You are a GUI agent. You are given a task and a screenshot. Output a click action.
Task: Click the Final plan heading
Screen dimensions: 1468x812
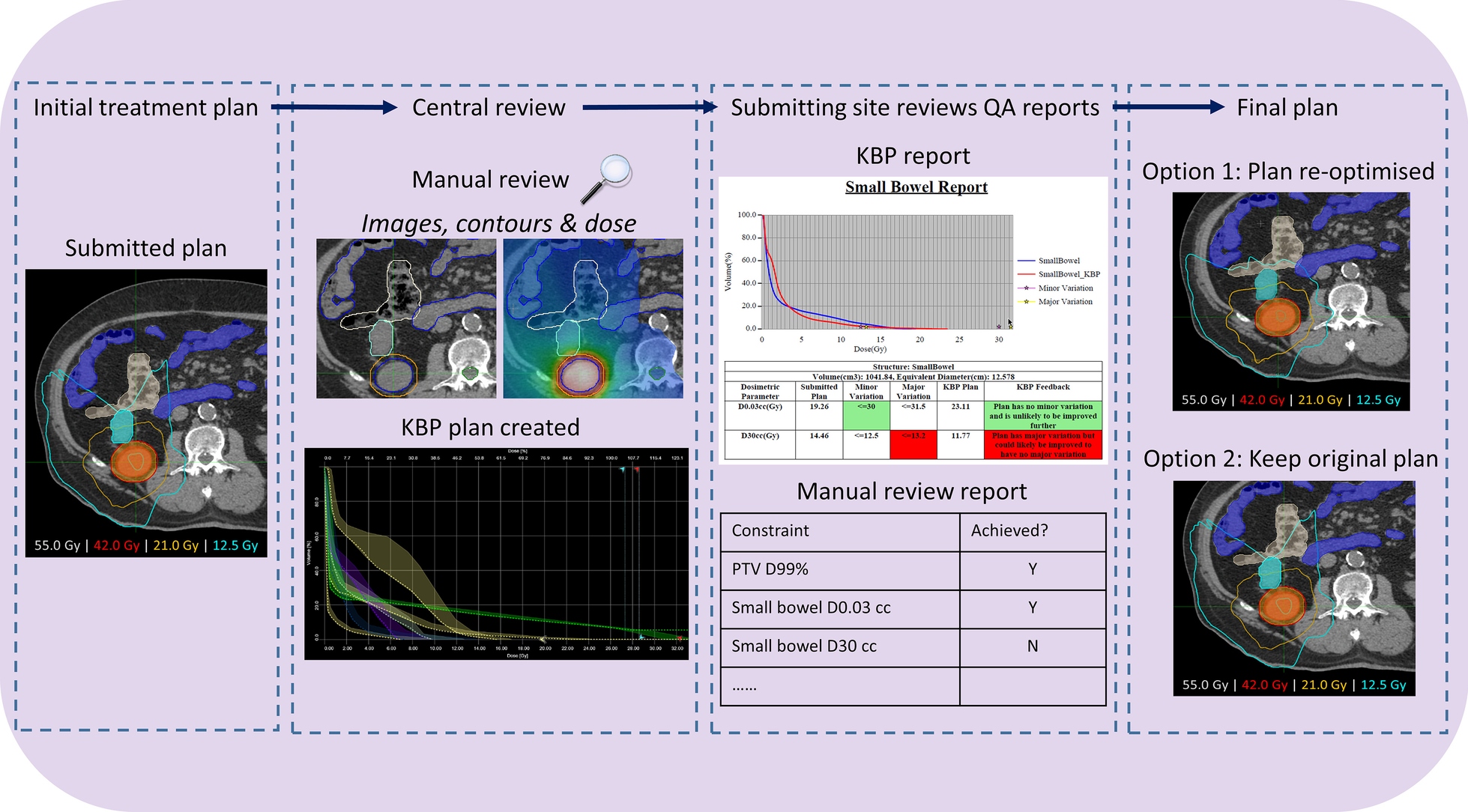point(1287,108)
